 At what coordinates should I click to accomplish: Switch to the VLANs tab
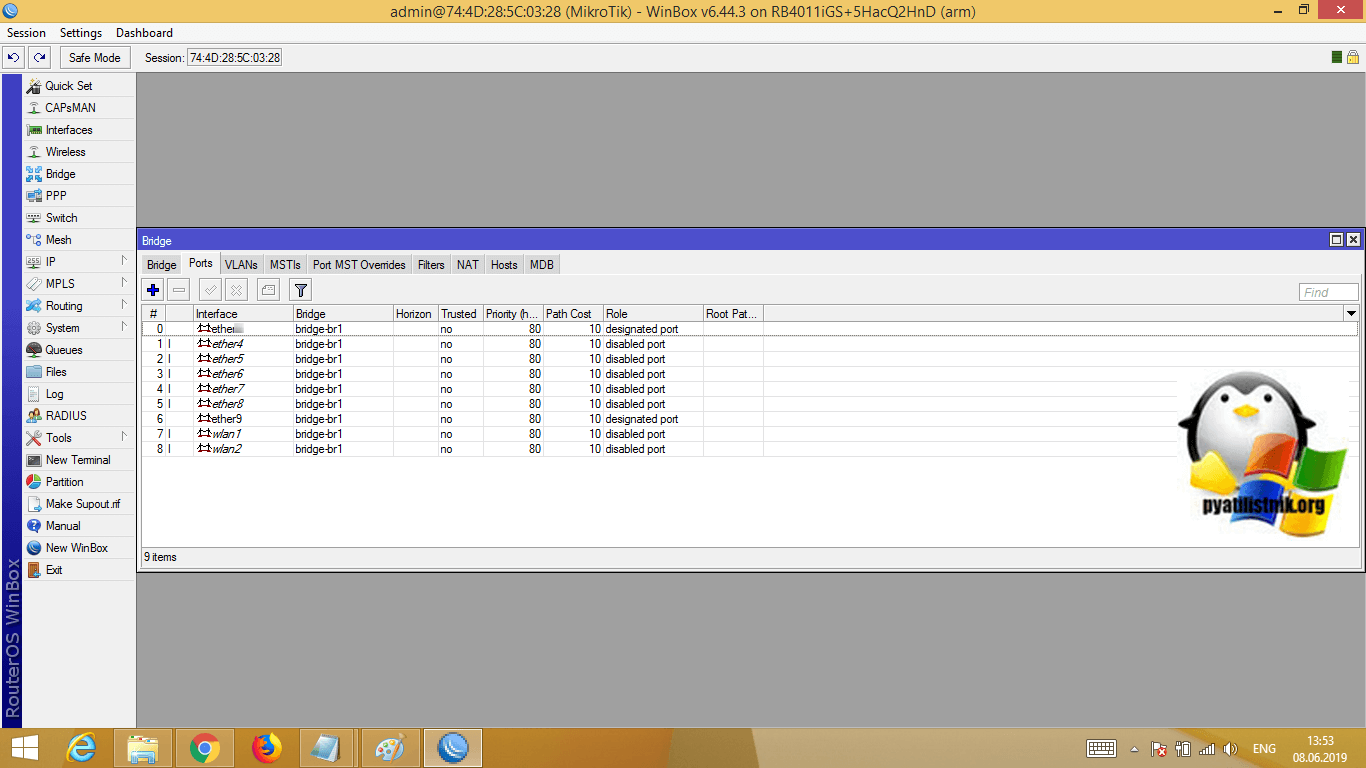coord(241,265)
